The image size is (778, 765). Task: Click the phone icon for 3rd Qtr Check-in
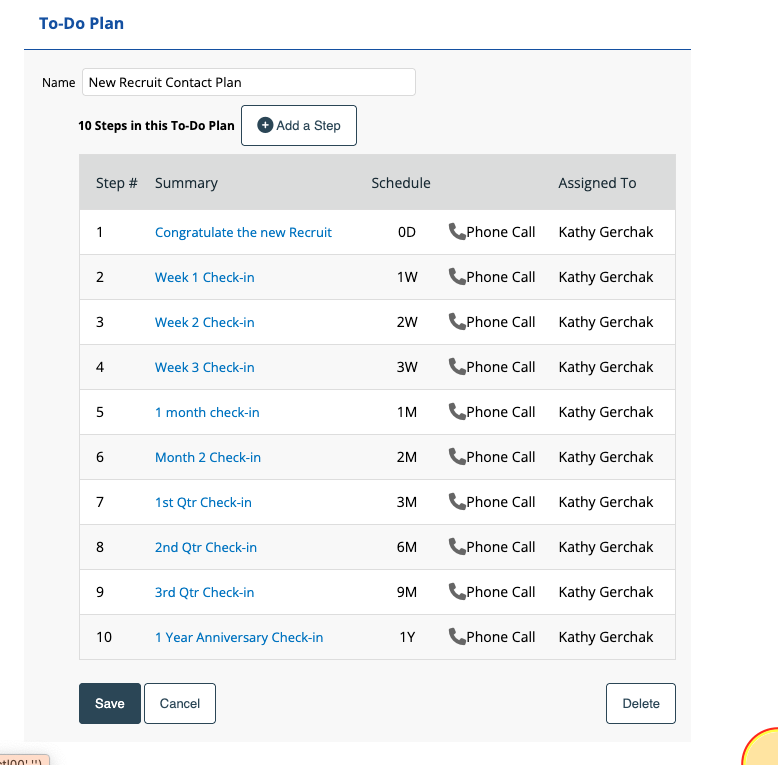coord(457,592)
